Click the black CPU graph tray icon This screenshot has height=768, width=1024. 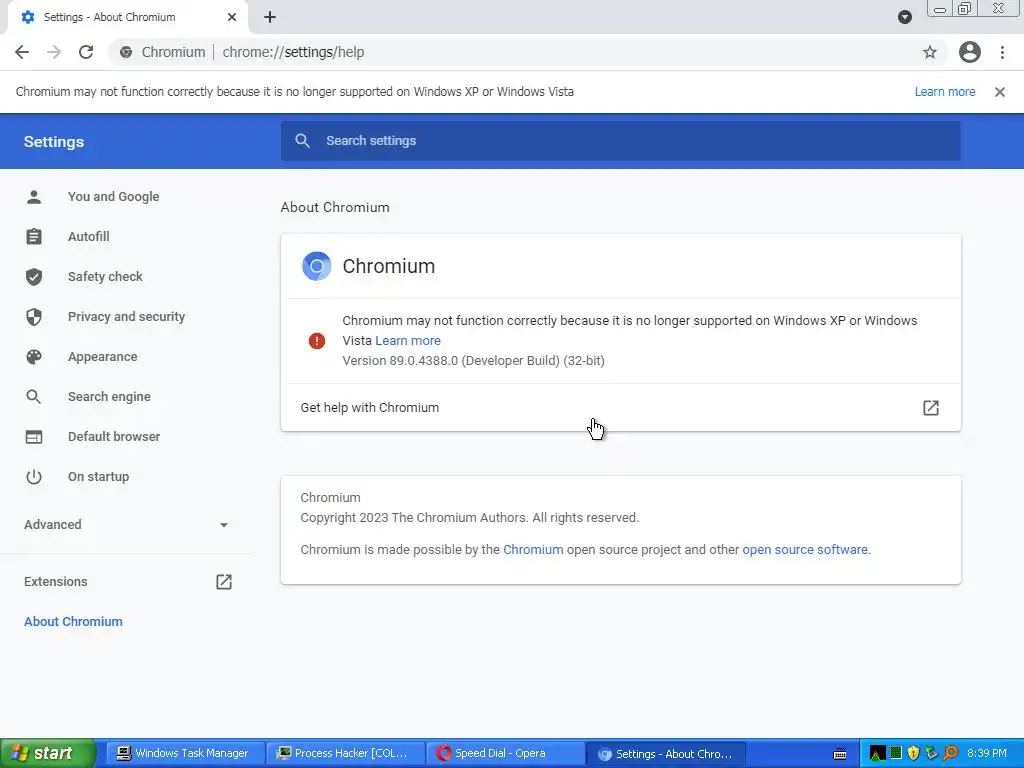(x=878, y=754)
